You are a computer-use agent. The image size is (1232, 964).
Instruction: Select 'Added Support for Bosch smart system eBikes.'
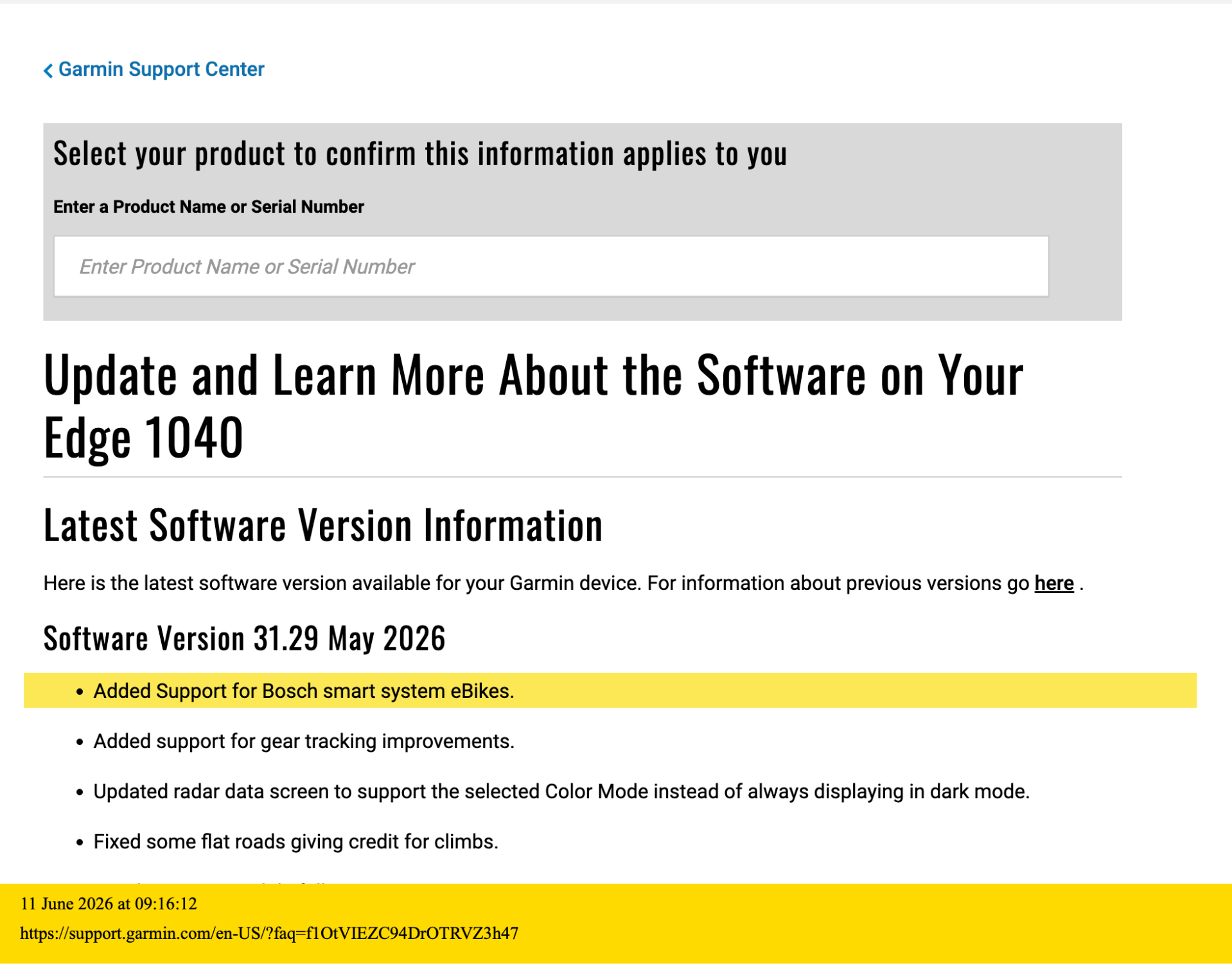(x=304, y=691)
